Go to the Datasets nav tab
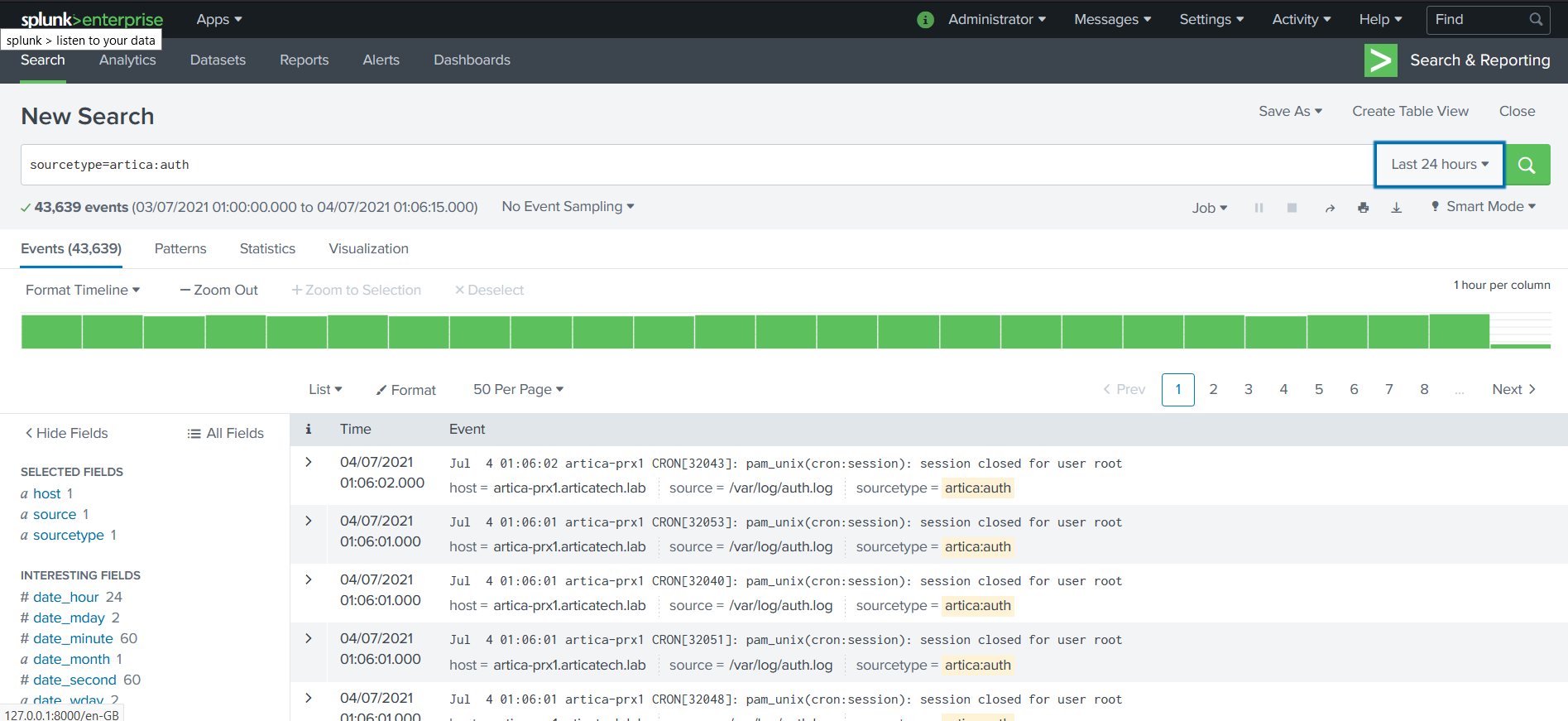The height and width of the screenshot is (721, 1568). [x=218, y=60]
